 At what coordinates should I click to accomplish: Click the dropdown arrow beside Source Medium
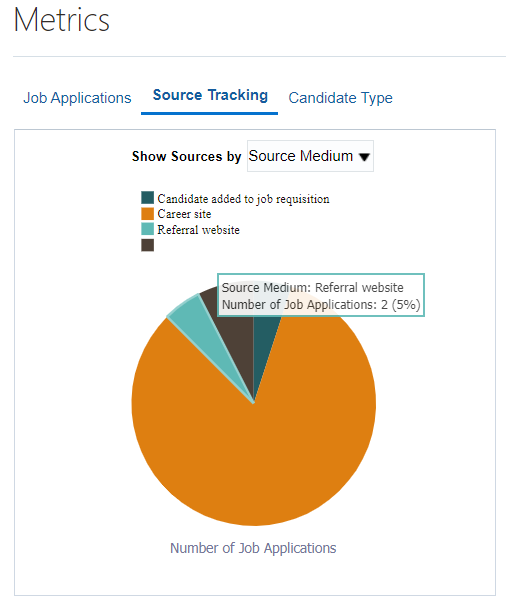[364, 157]
